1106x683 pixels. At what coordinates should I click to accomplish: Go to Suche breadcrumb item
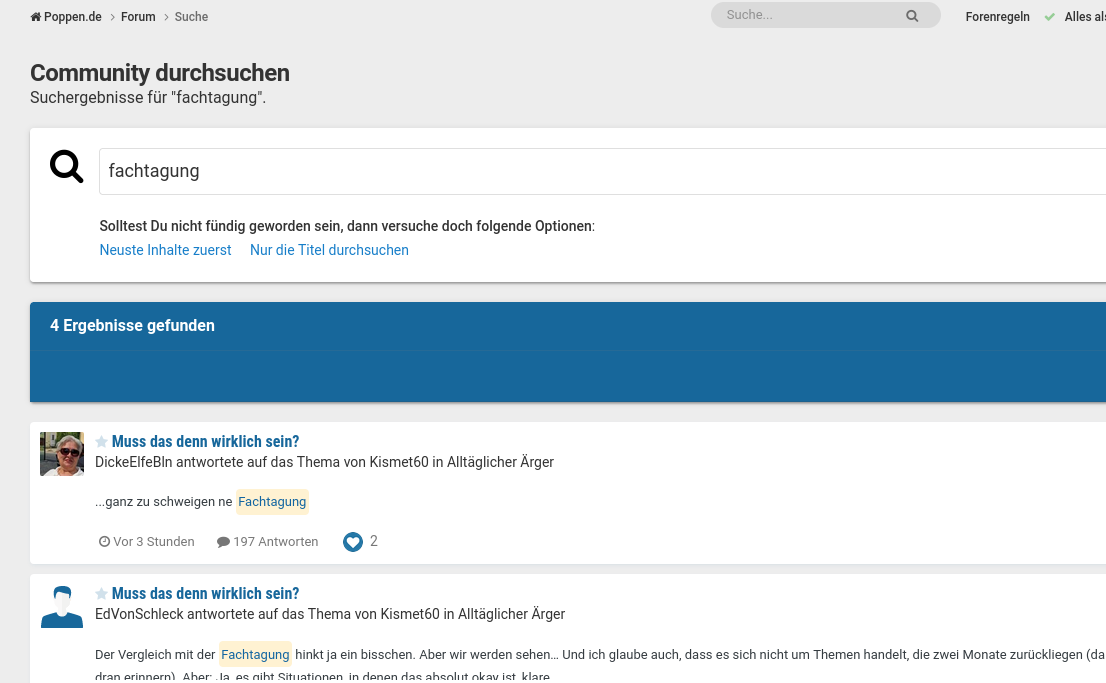[191, 17]
